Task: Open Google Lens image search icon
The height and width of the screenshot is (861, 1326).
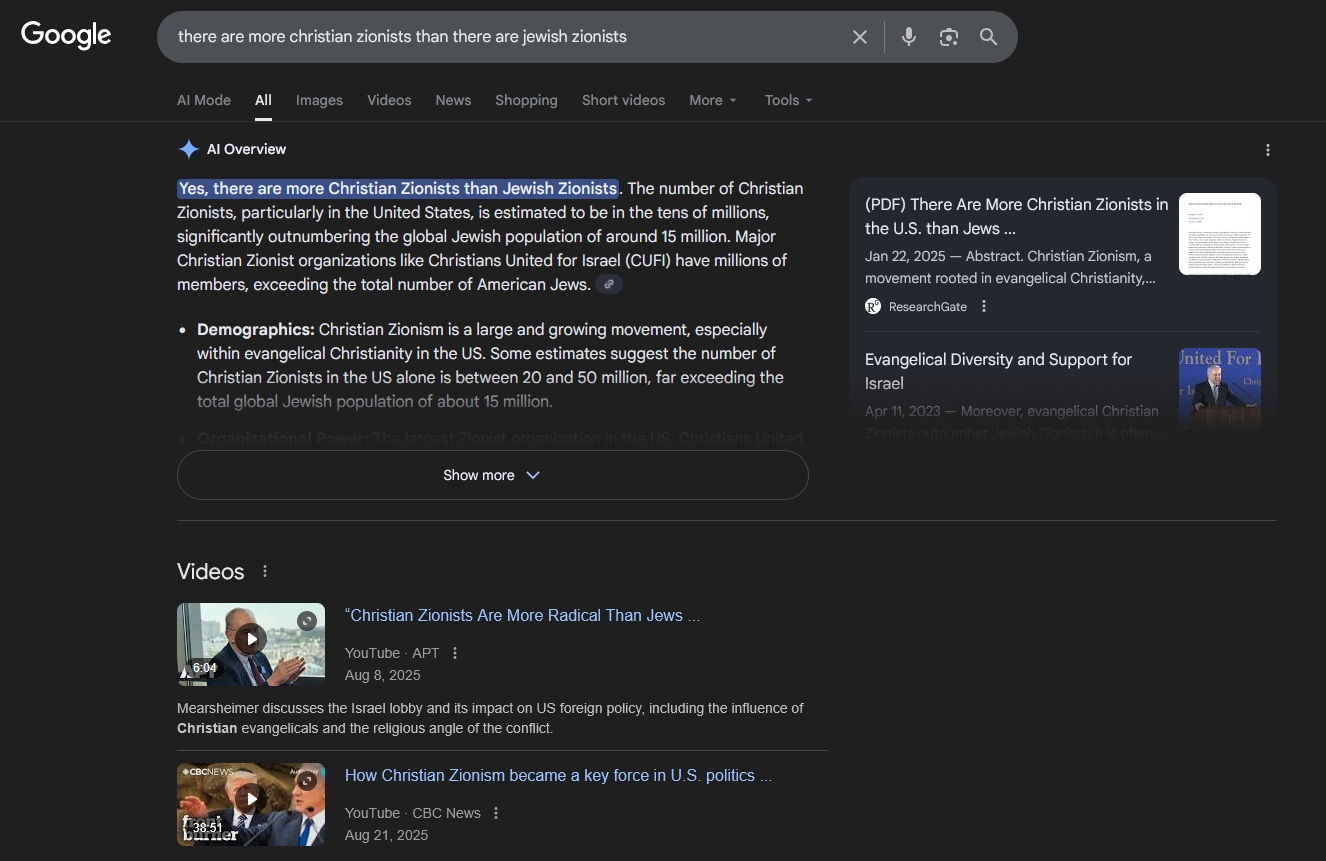Action: [949, 37]
